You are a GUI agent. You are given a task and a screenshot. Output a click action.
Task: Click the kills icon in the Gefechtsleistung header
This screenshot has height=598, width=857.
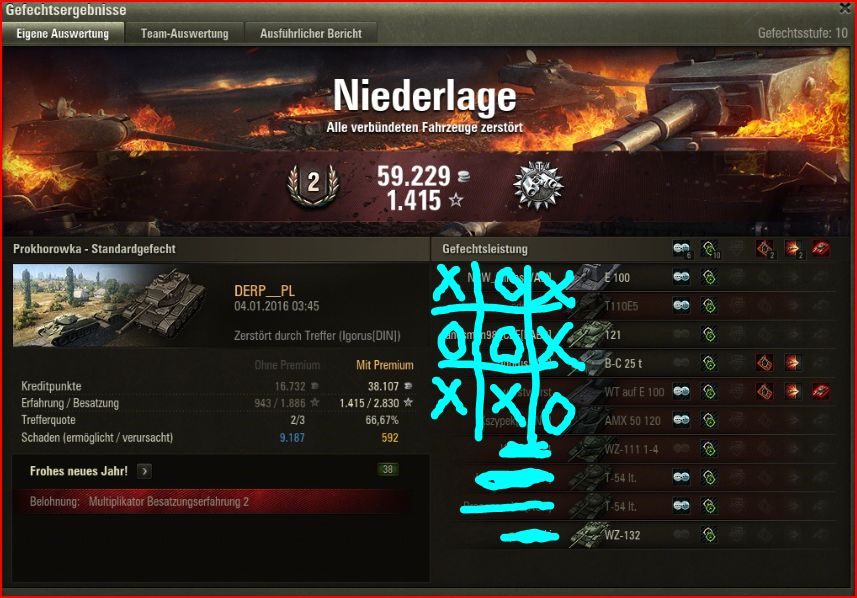(x=820, y=249)
